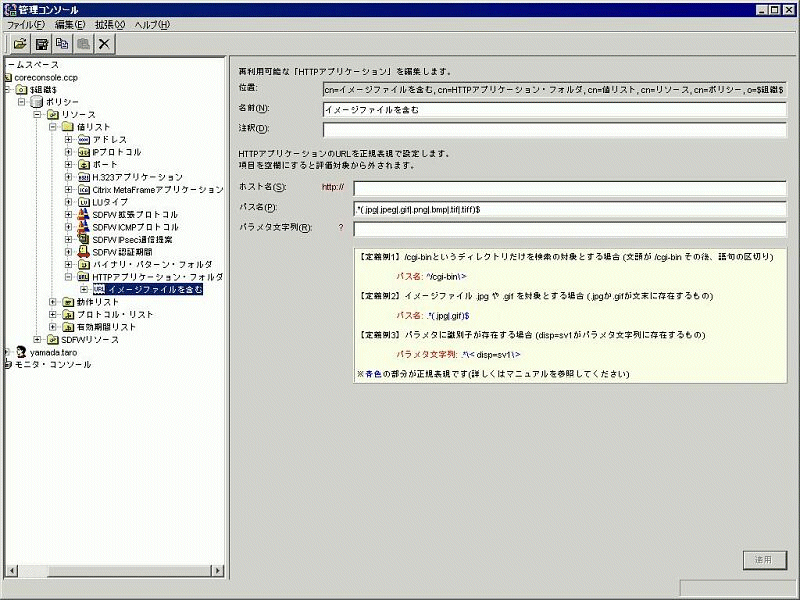800x600 pixels.
Task: Click the SDFW 認証期間 node icon
Action: (84, 252)
